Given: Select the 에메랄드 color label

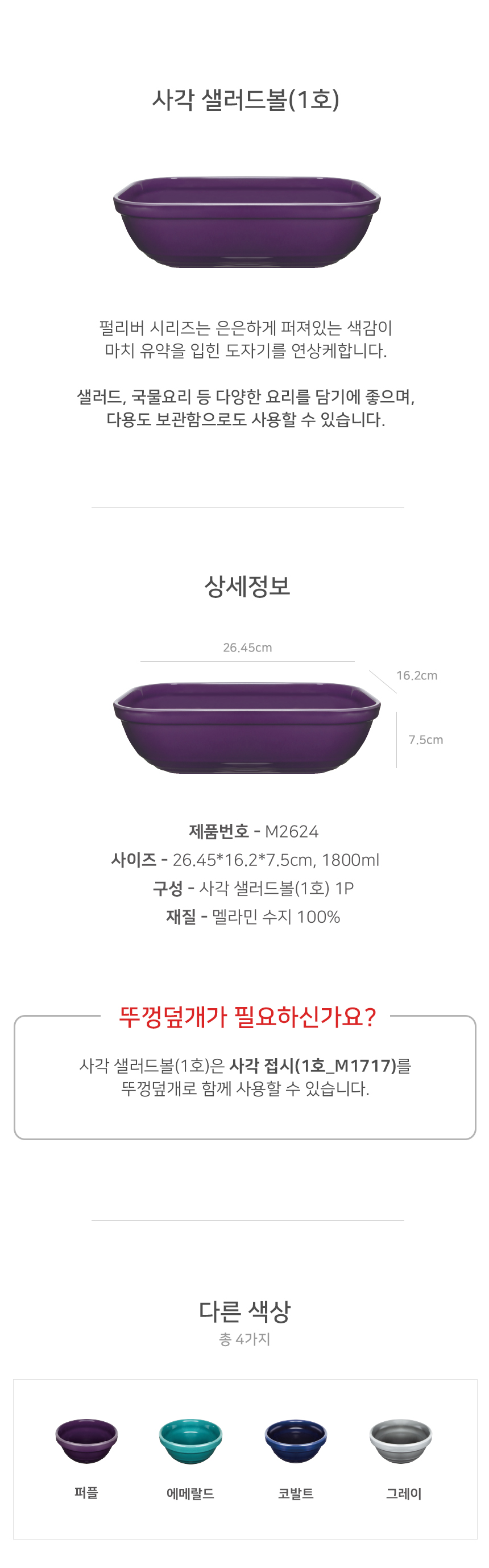Looking at the screenshot, I should point(190,1493).
